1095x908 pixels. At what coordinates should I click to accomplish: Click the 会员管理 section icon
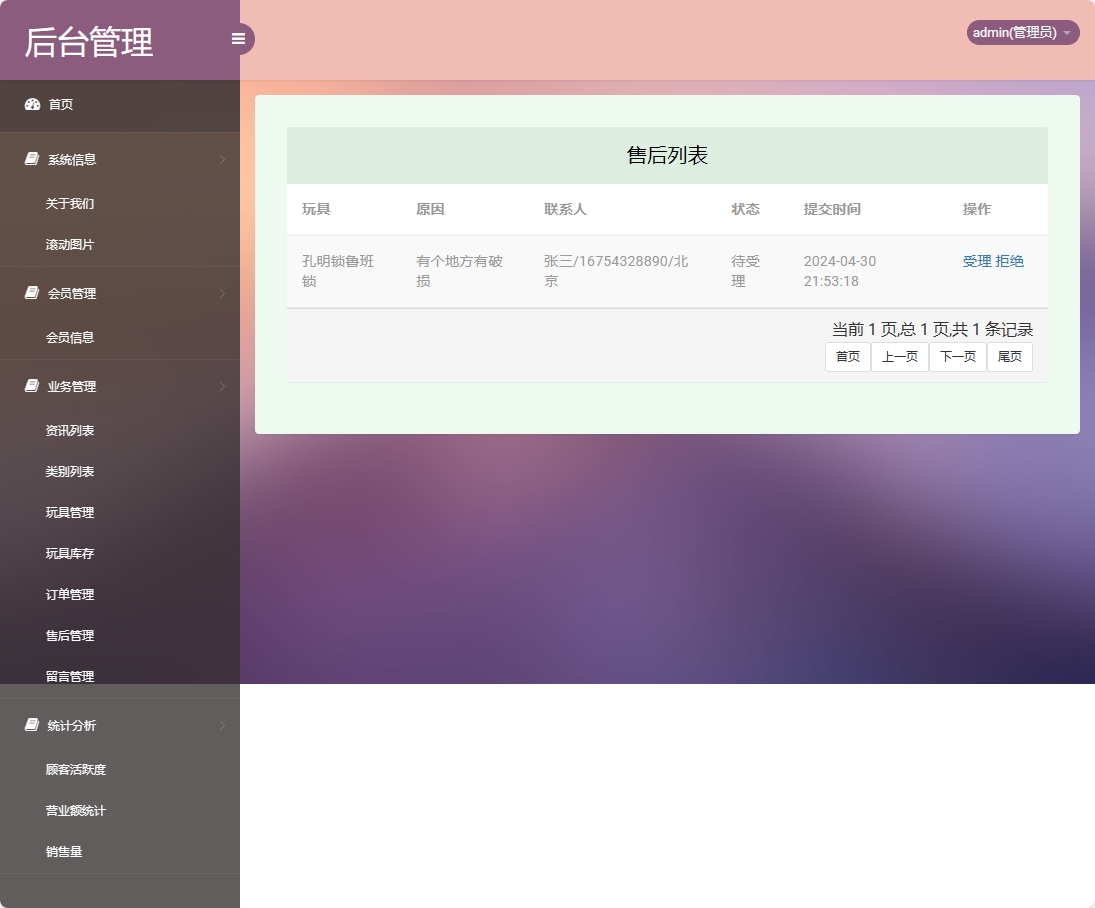coord(30,292)
